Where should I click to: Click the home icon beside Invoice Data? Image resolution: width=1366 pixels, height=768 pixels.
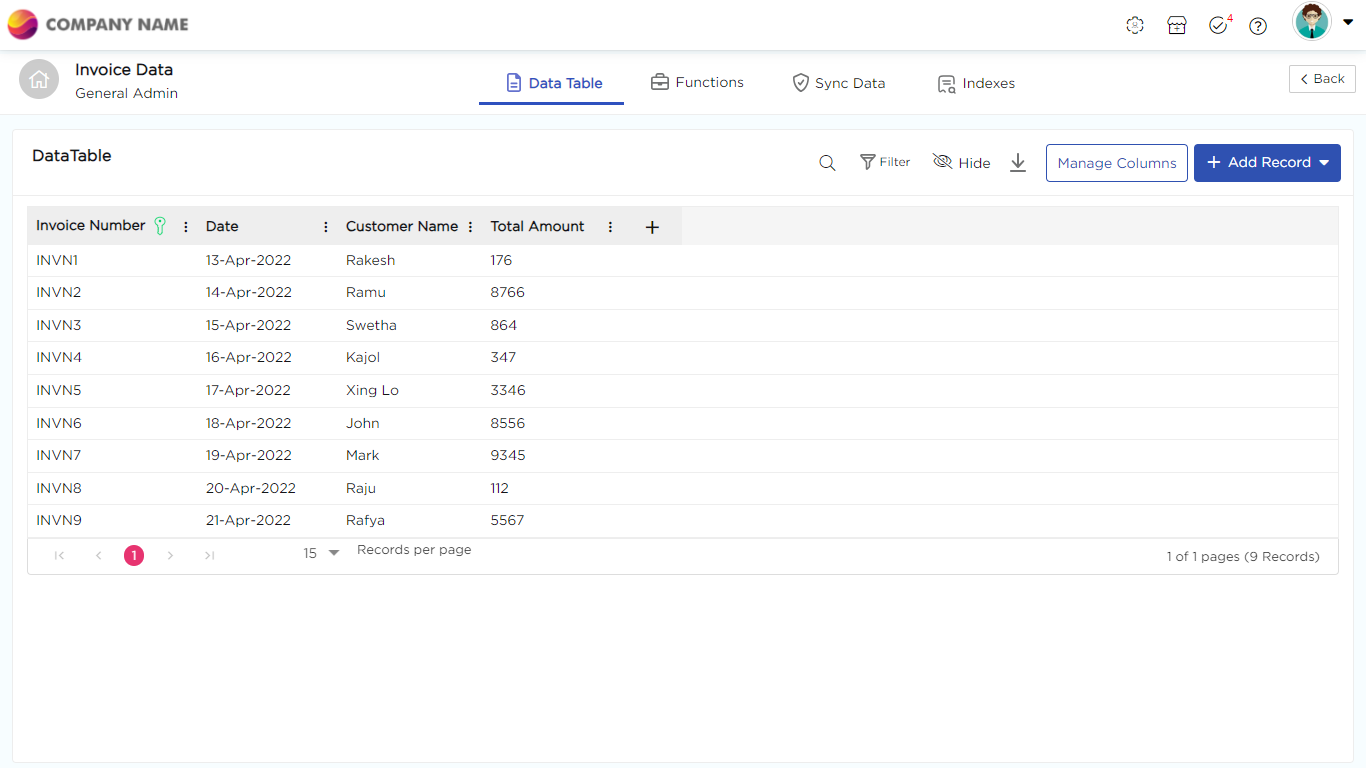[39, 80]
